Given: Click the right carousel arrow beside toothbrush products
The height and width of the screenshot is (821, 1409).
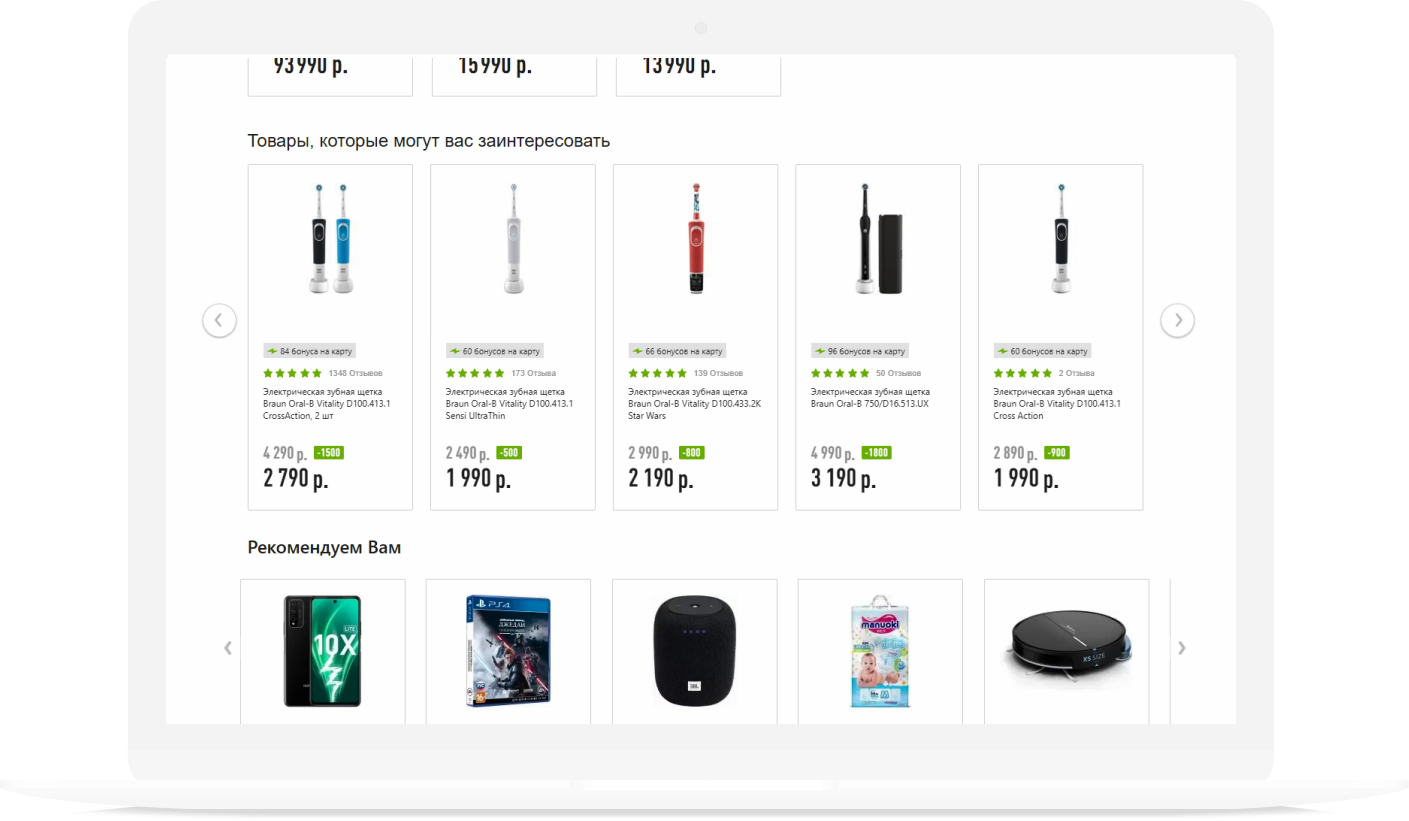Looking at the screenshot, I should (x=1177, y=320).
